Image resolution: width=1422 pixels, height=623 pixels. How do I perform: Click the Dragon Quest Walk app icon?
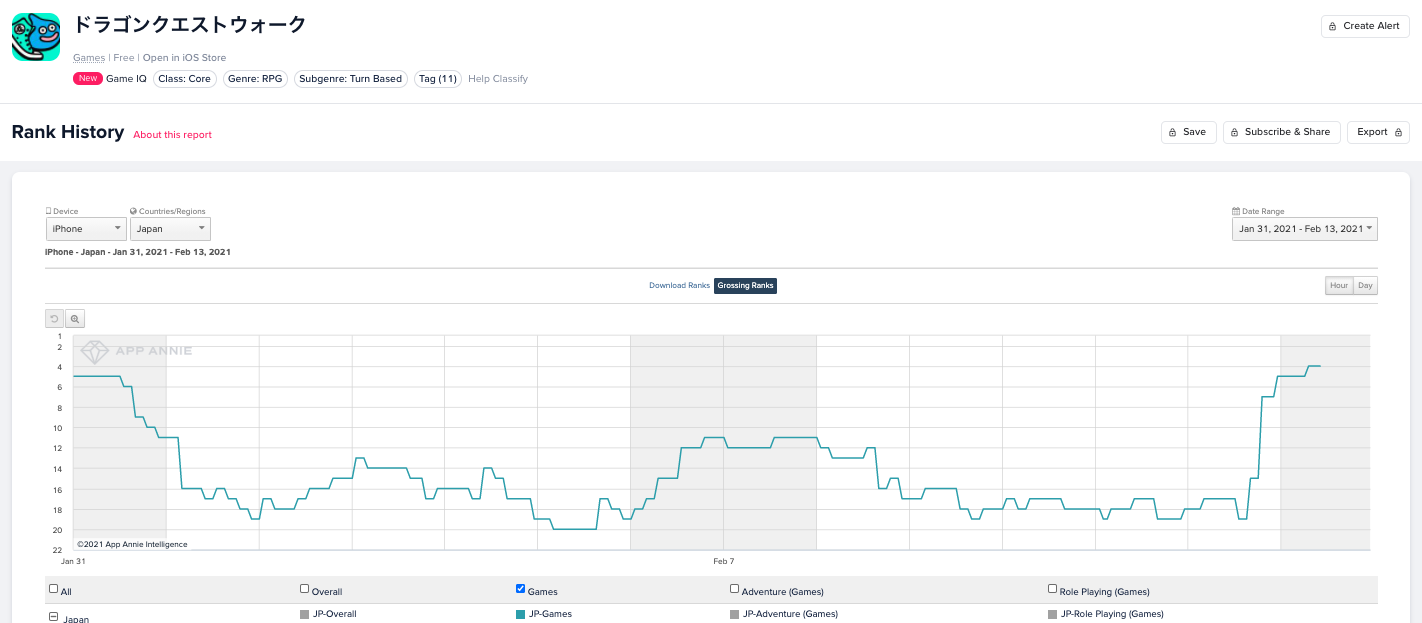pos(36,37)
